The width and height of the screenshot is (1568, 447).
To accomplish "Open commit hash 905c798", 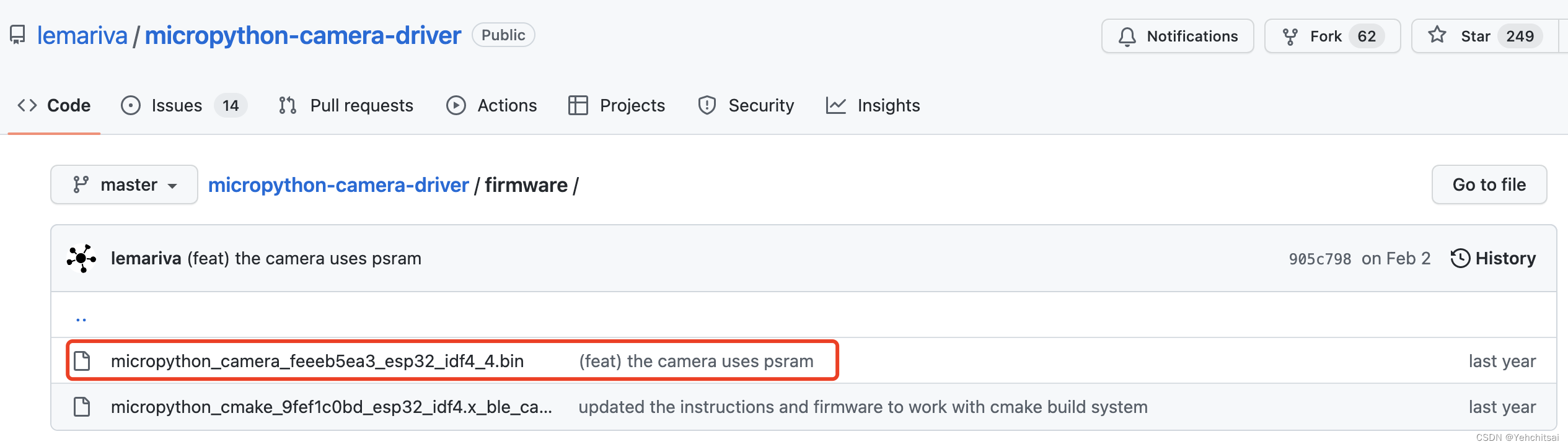I will pos(1319,259).
